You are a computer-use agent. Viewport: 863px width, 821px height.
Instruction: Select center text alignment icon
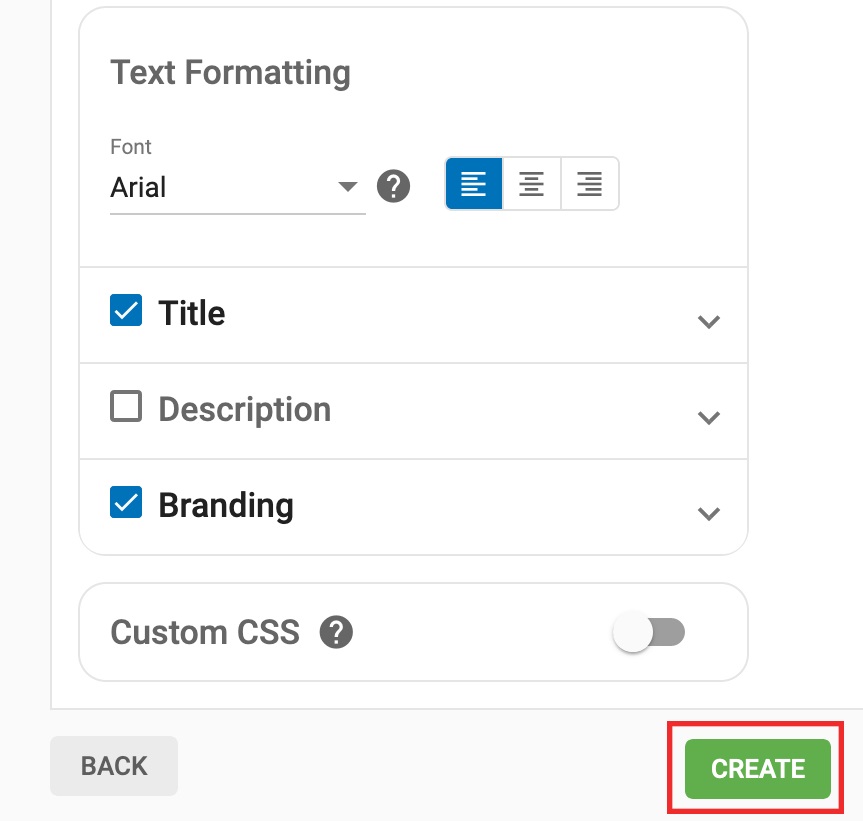pyautogui.click(x=532, y=184)
